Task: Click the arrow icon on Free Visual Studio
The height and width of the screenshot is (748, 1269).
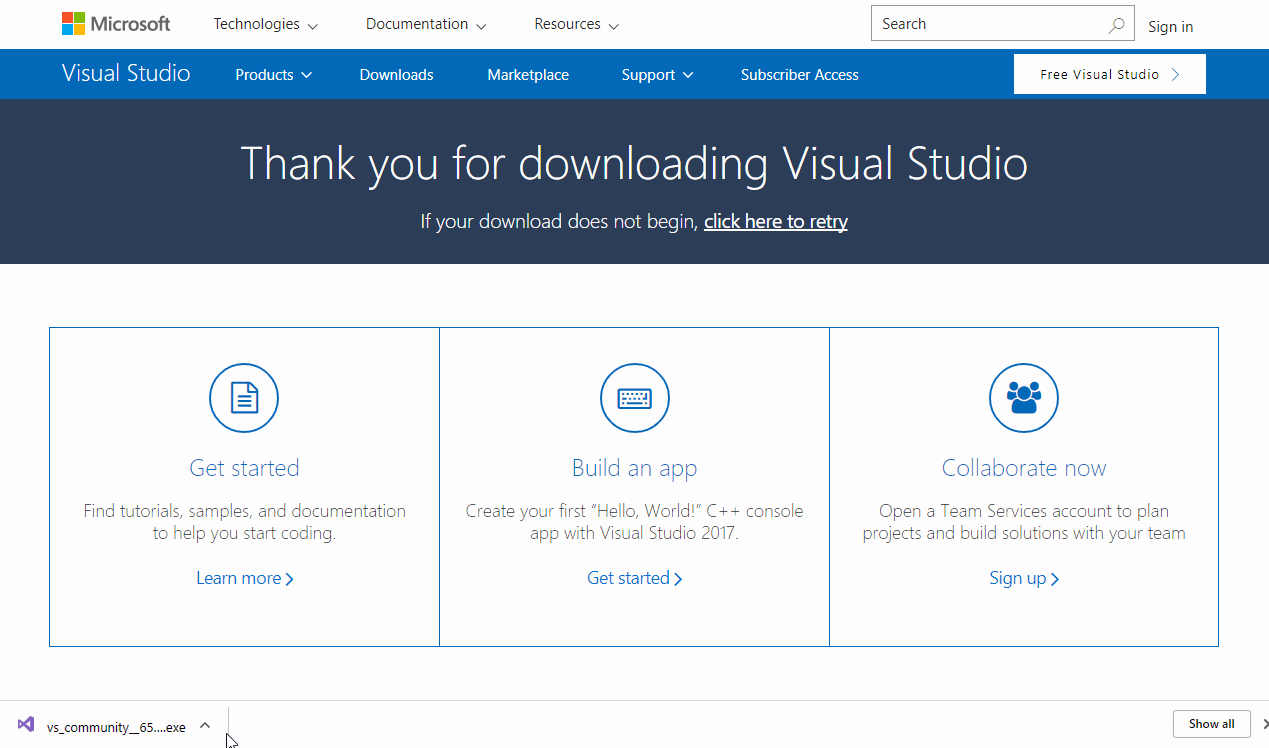Action: click(1178, 73)
